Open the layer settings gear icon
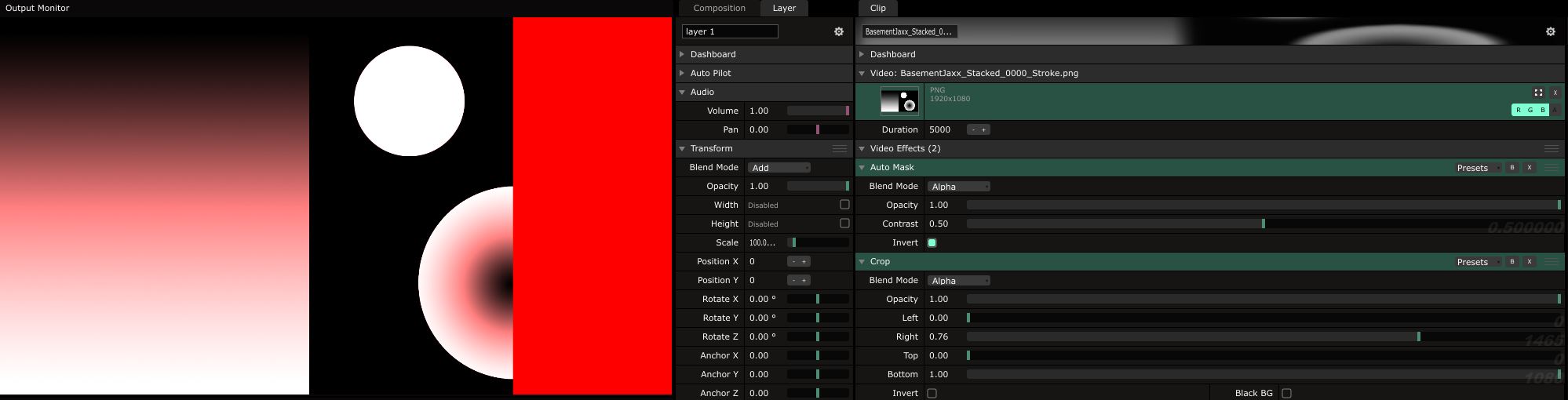Image resolution: width=1568 pixels, height=400 pixels. (x=838, y=31)
